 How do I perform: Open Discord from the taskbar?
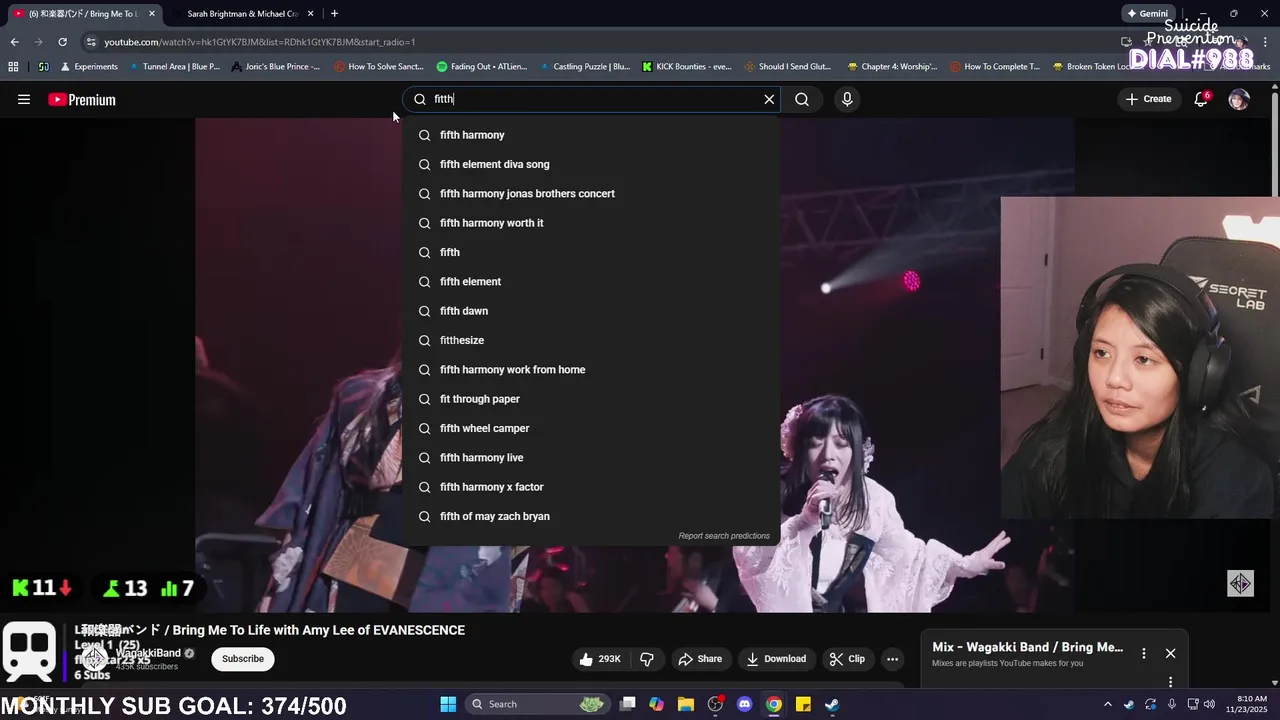[744, 704]
